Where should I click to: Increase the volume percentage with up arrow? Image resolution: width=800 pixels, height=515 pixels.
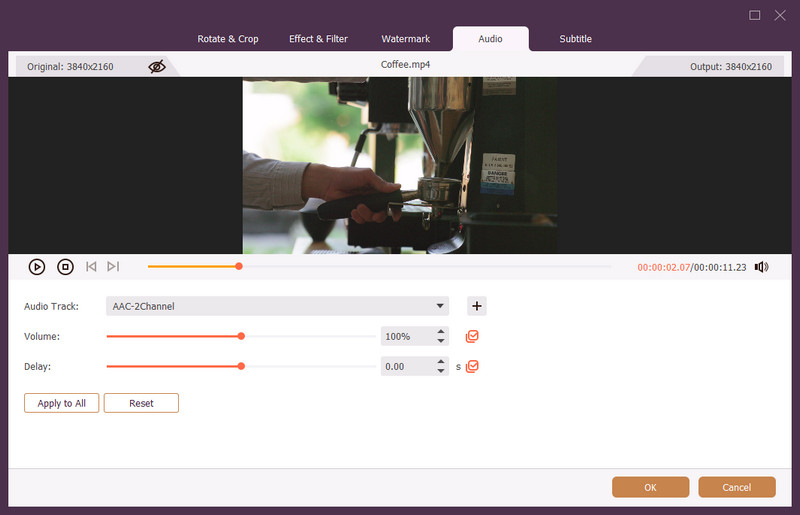coord(441,332)
